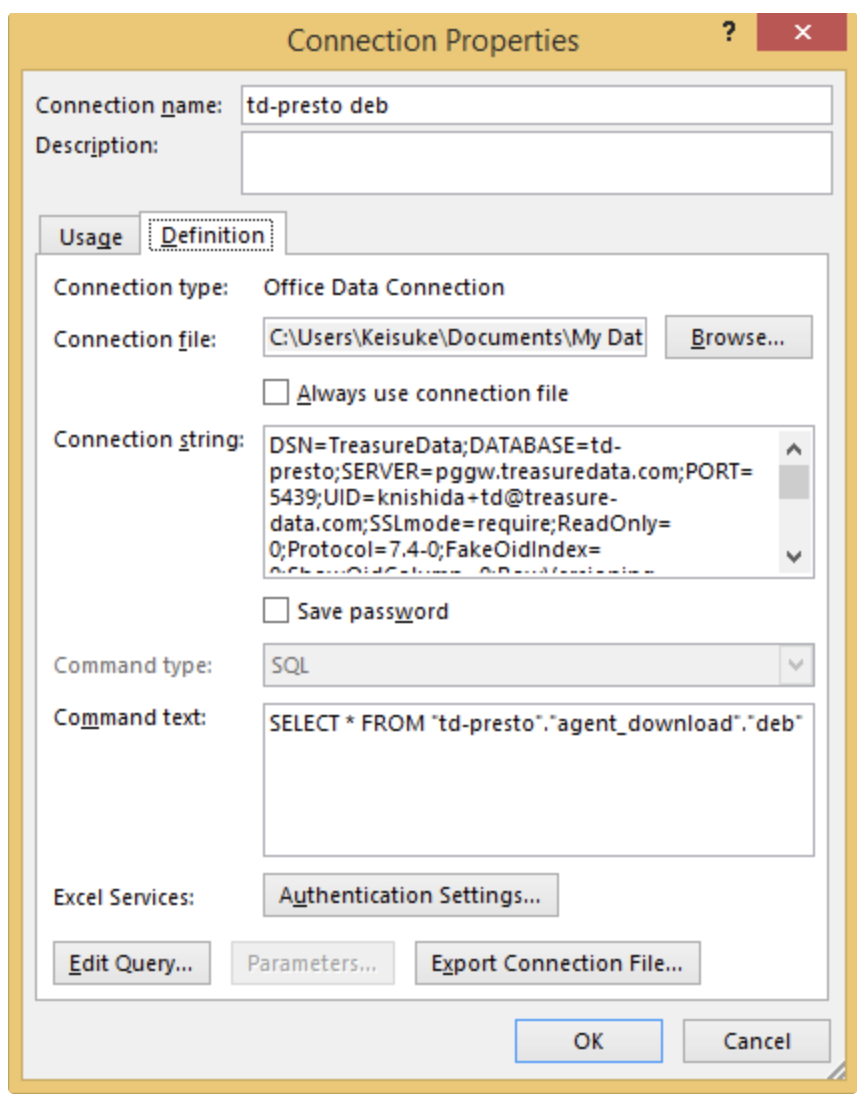Tick the Save password checkbox
This screenshot has height=1116, width=866.
[276, 610]
